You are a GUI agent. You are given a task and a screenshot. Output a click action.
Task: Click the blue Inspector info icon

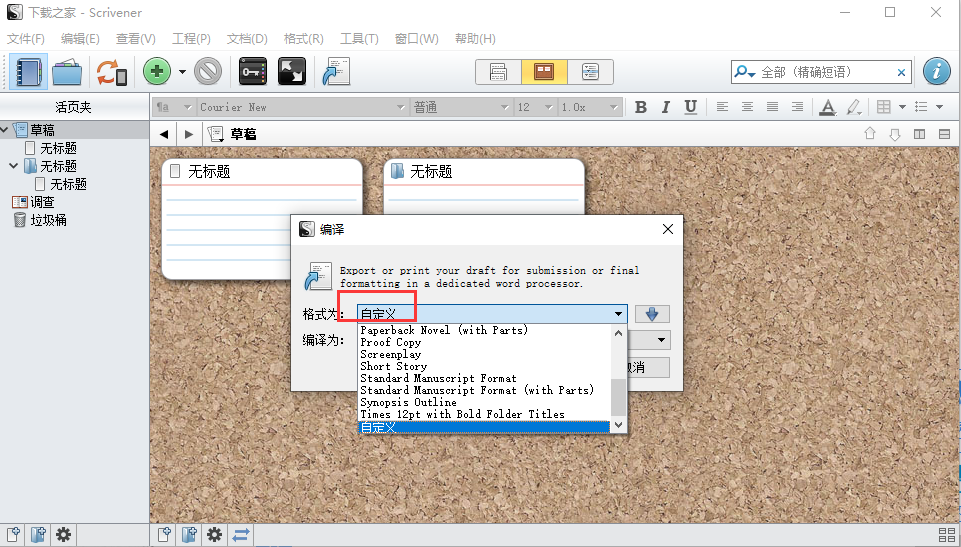coord(936,72)
